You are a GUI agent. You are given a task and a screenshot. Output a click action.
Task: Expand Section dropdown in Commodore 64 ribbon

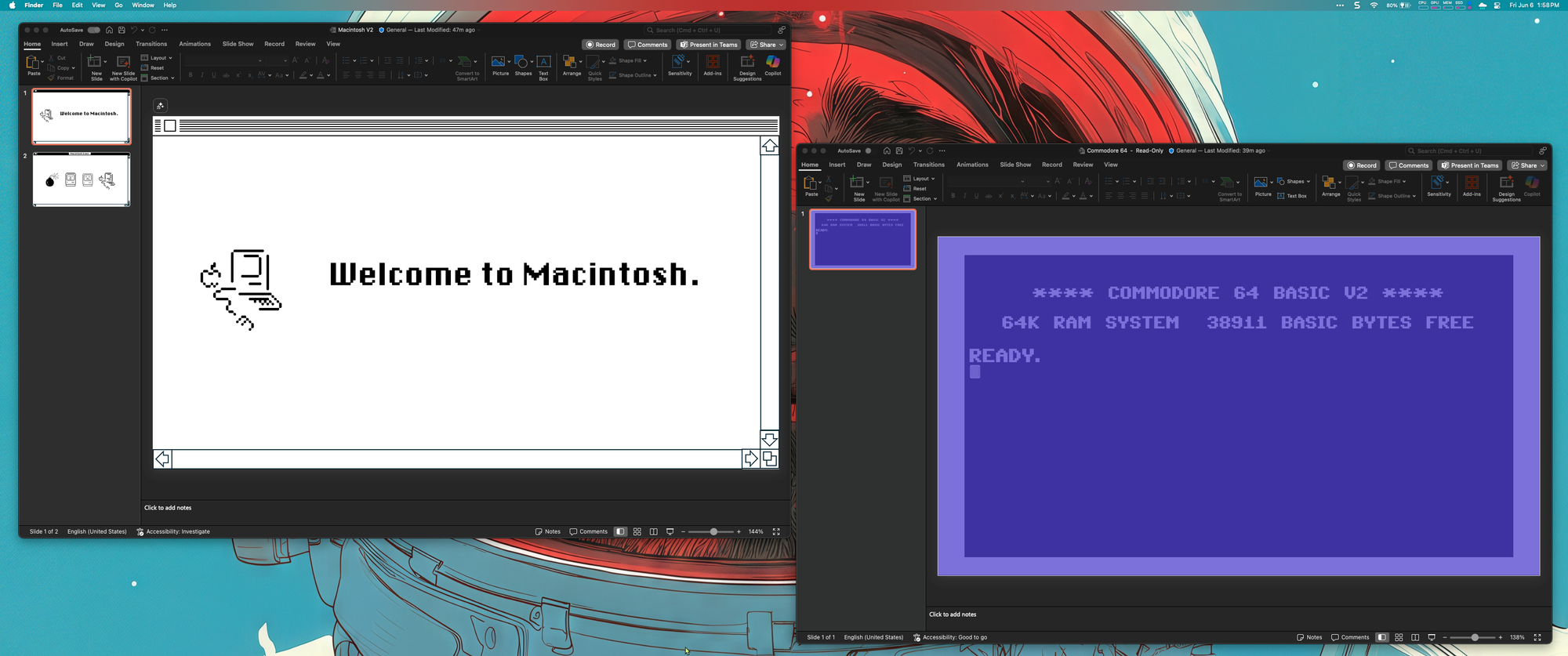[x=920, y=199]
